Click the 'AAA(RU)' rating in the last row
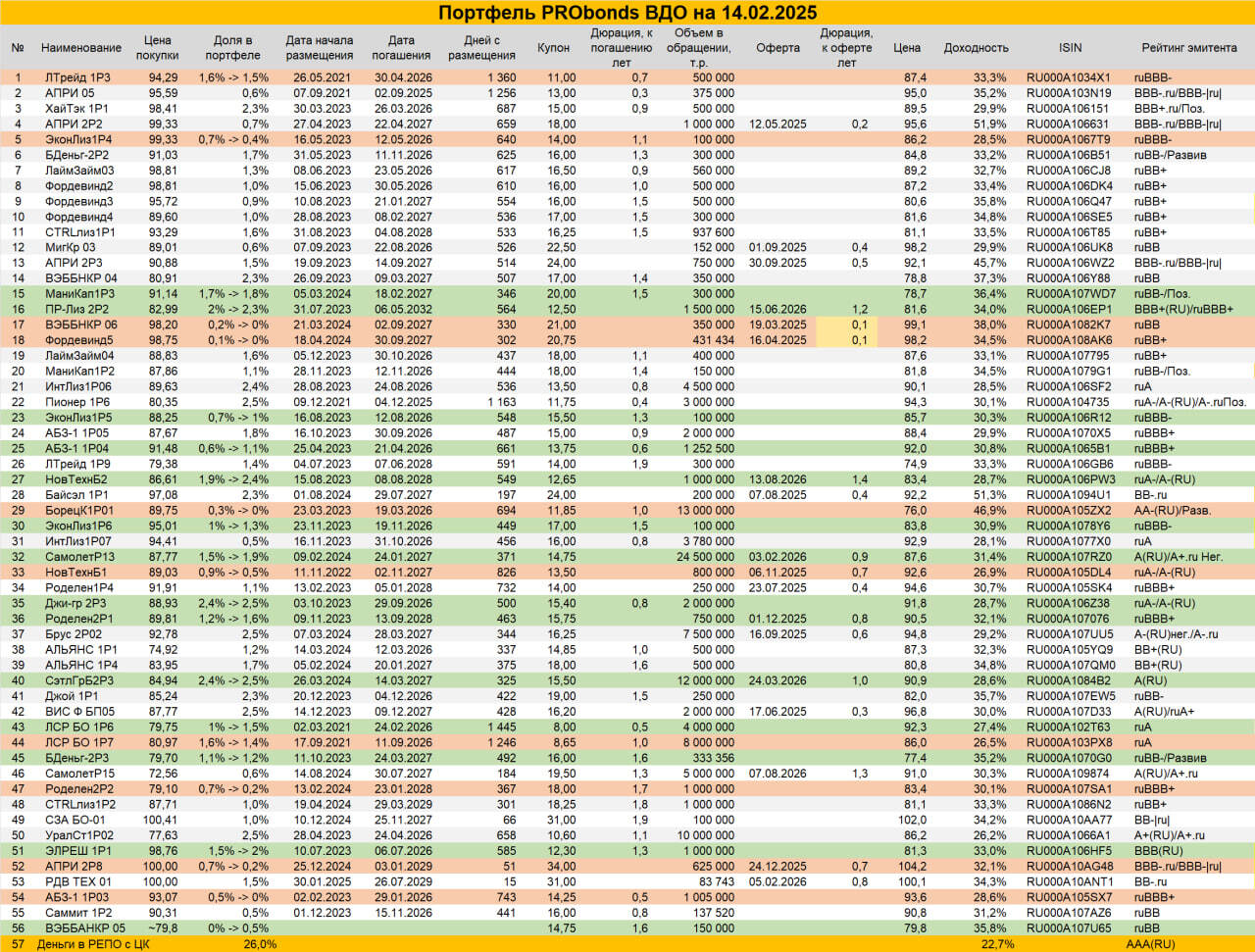1255x952 pixels. [x=1150, y=944]
